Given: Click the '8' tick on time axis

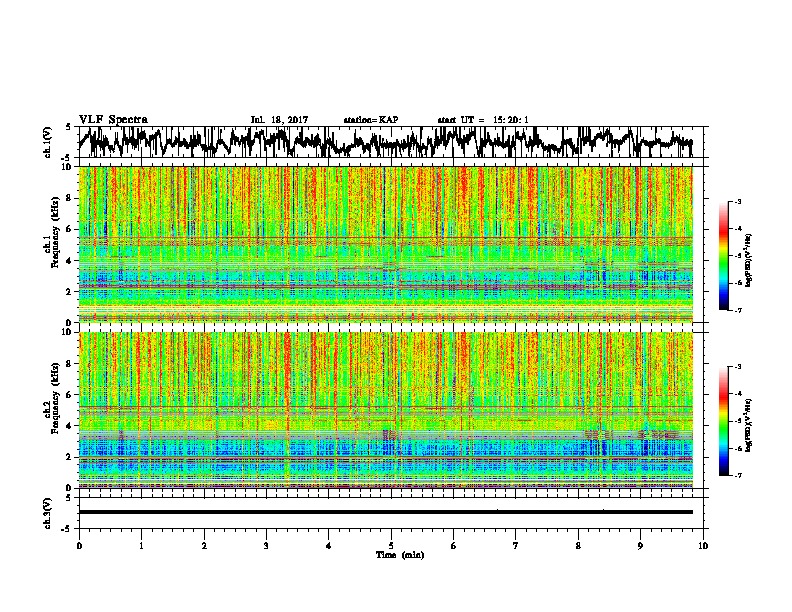Looking at the screenshot, I should coord(578,546).
